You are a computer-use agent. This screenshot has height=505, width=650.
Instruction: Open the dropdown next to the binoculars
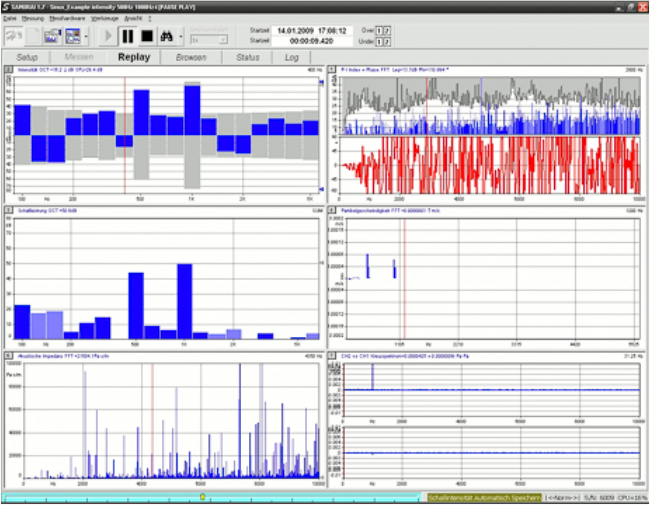(x=183, y=36)
